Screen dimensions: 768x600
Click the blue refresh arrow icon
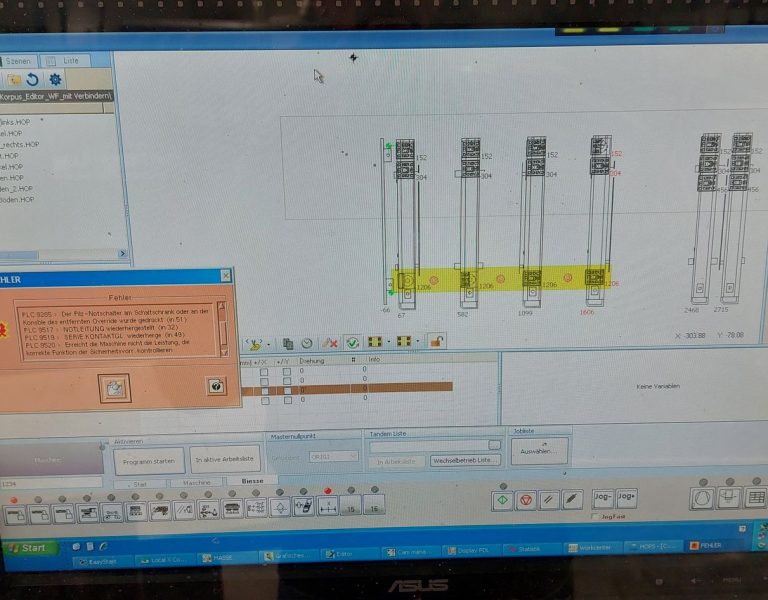[33, 80]
